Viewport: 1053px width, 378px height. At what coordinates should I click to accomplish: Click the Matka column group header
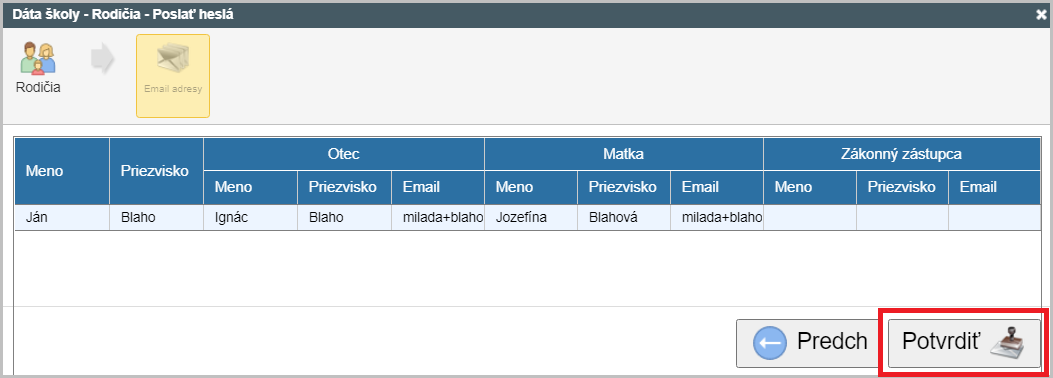point(623,154)
